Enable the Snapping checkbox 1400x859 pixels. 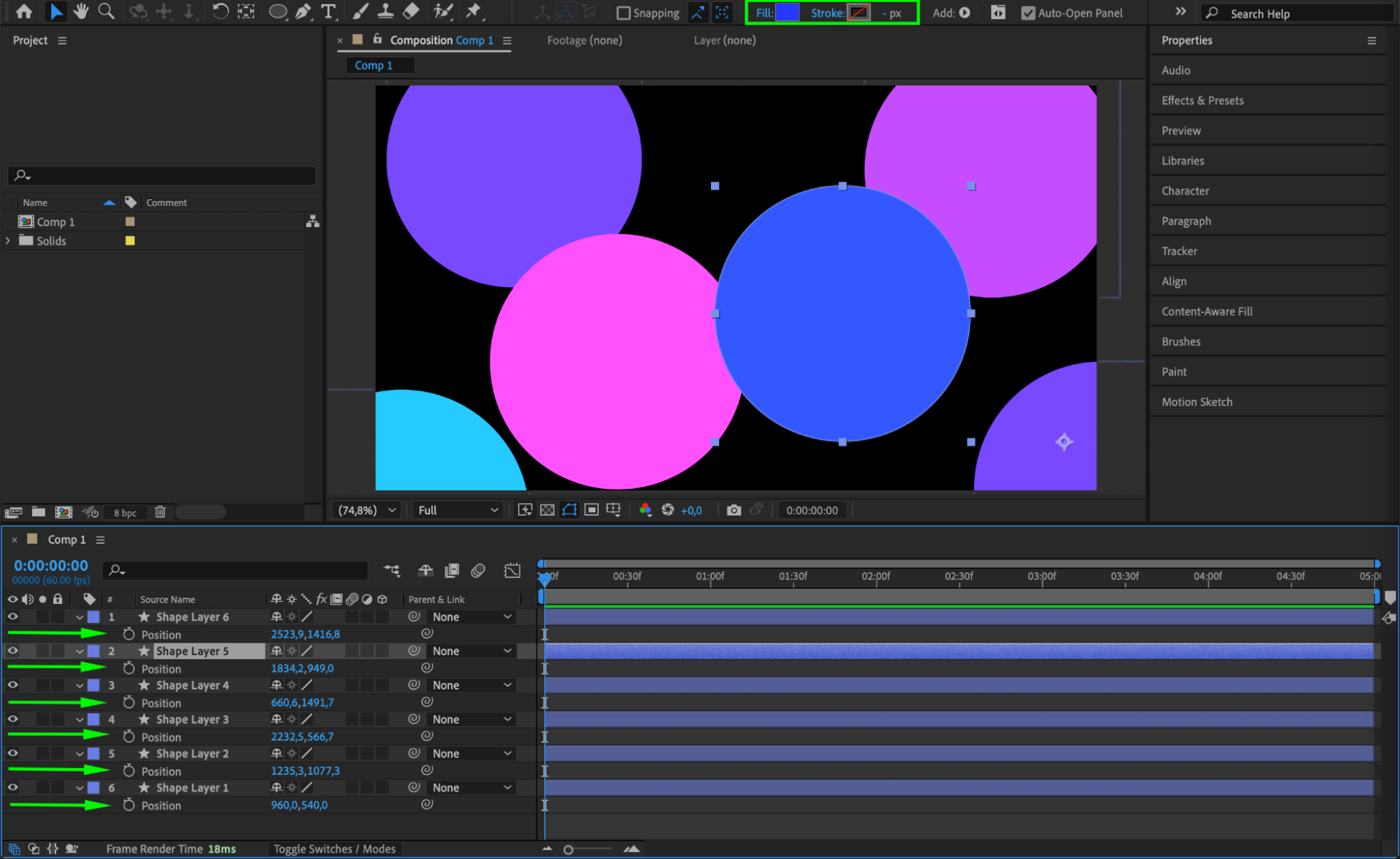[623, 13]
